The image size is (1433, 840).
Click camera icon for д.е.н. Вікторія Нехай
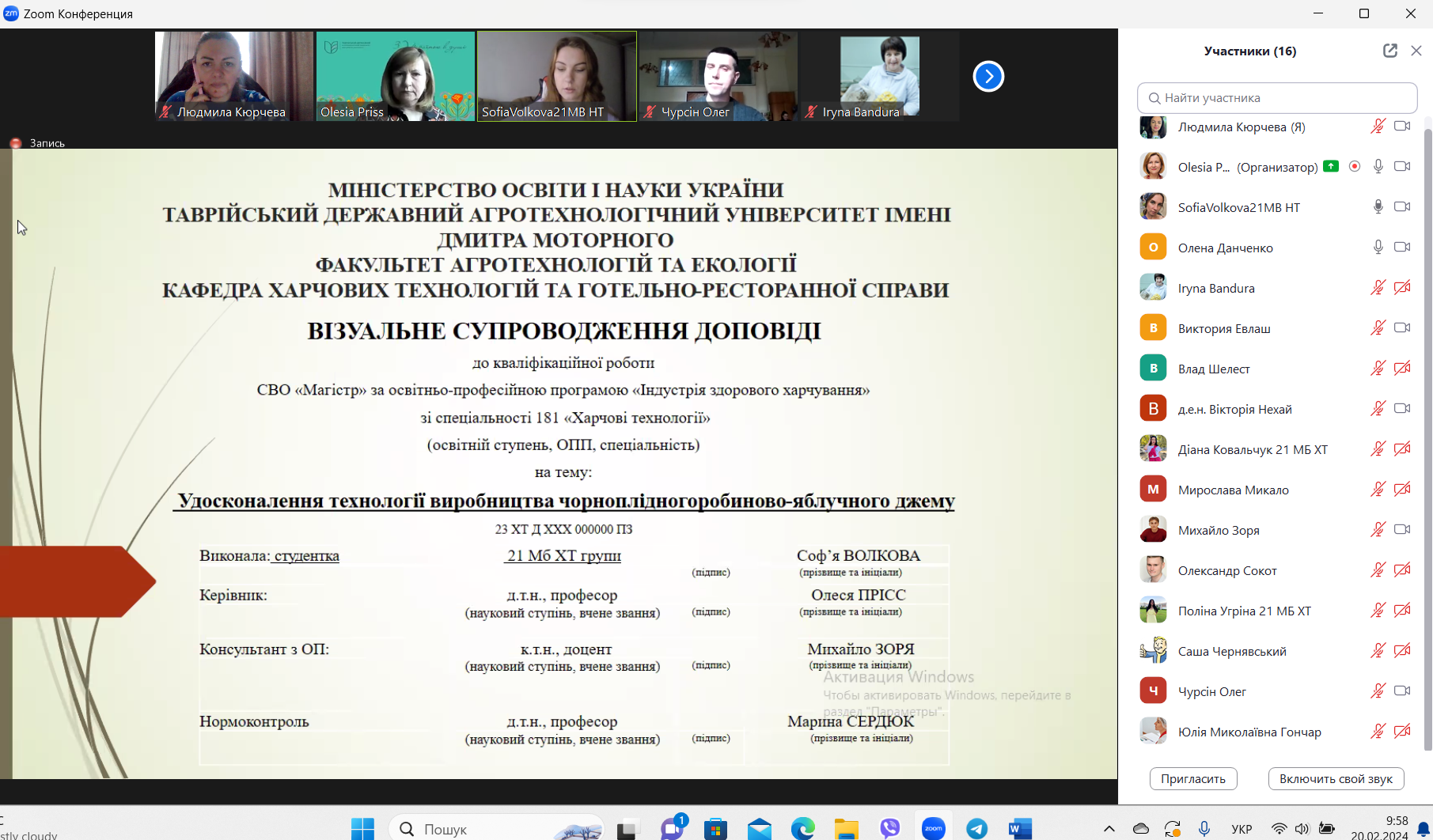(1402, 409)
